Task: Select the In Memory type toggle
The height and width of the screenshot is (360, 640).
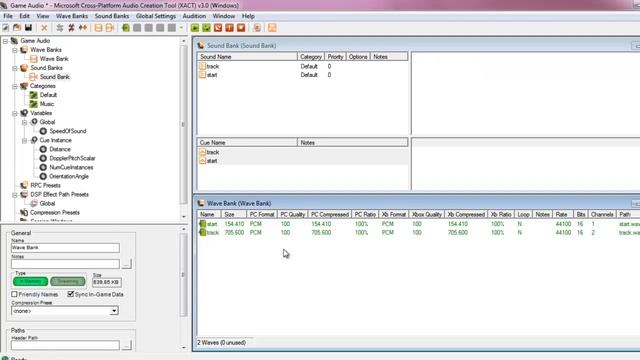Action: coord(31,282)
